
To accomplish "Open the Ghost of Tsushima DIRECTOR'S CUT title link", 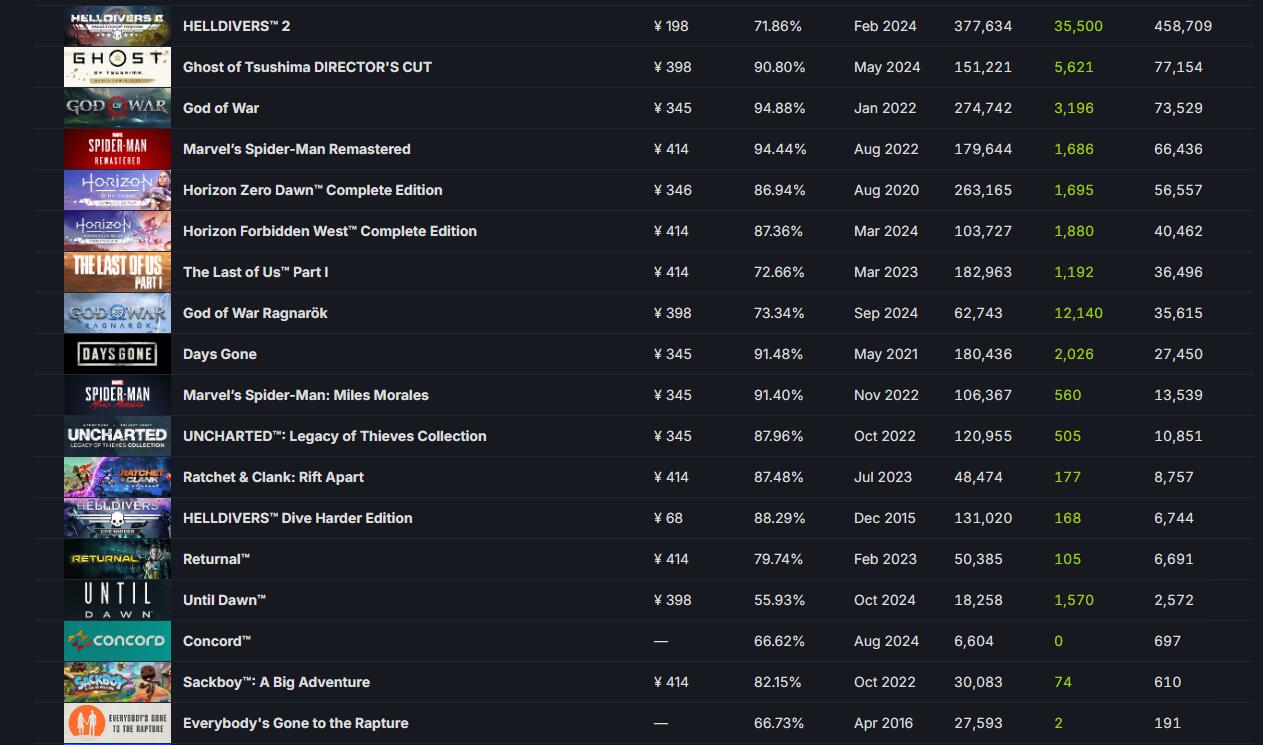I will pos(307,67).
